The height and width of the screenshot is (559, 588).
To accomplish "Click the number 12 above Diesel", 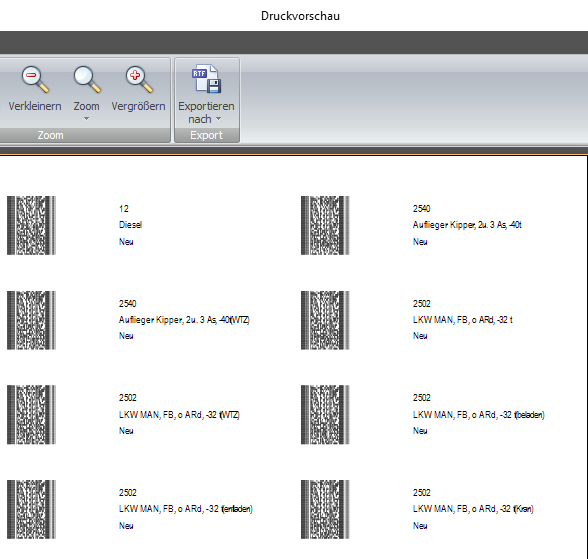I will (124, 208).
